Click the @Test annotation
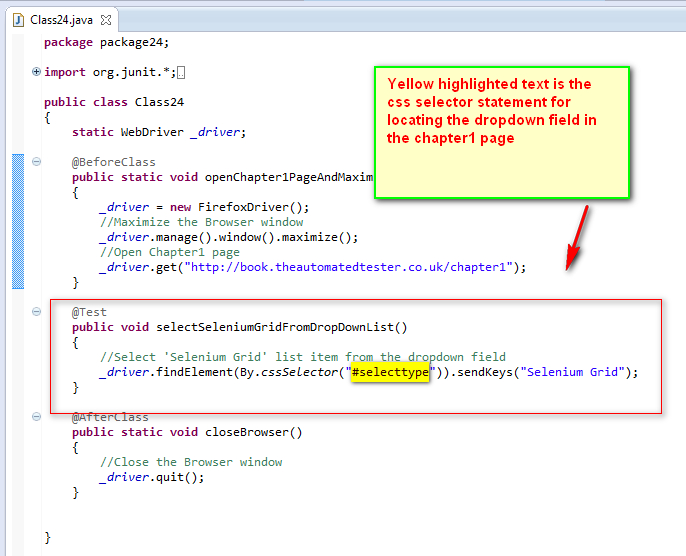 coord(89,312)
